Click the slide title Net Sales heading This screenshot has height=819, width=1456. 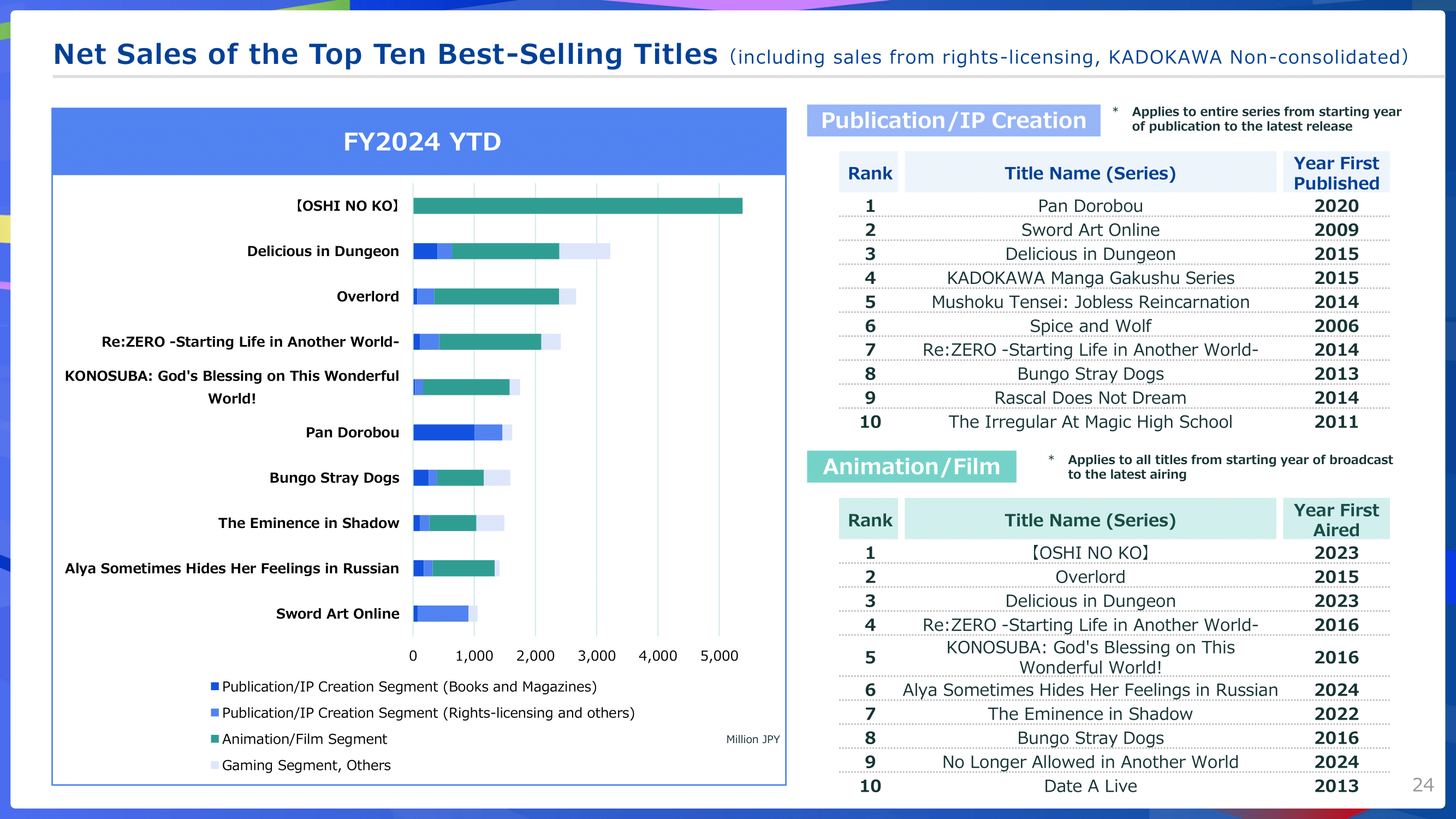tap(385, 55)
